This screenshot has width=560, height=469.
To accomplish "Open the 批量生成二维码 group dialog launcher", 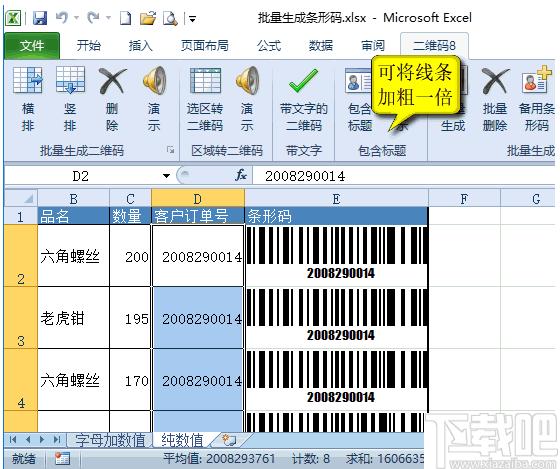I will point(171,150).
